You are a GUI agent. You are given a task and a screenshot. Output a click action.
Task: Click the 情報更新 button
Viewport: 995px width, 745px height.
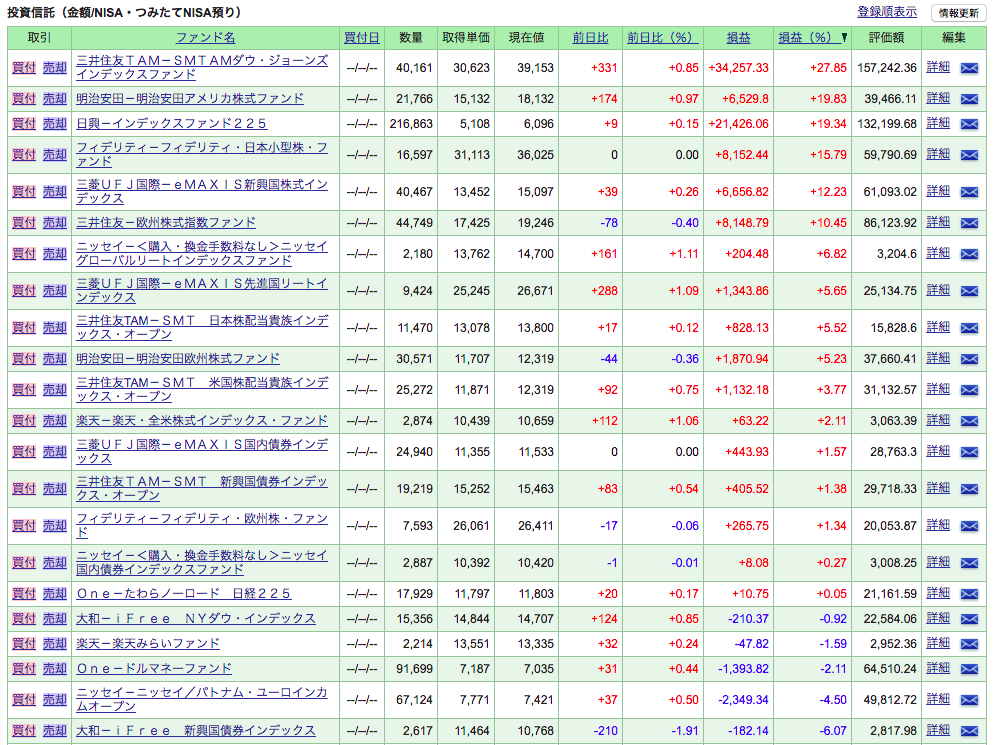point(958,13)
